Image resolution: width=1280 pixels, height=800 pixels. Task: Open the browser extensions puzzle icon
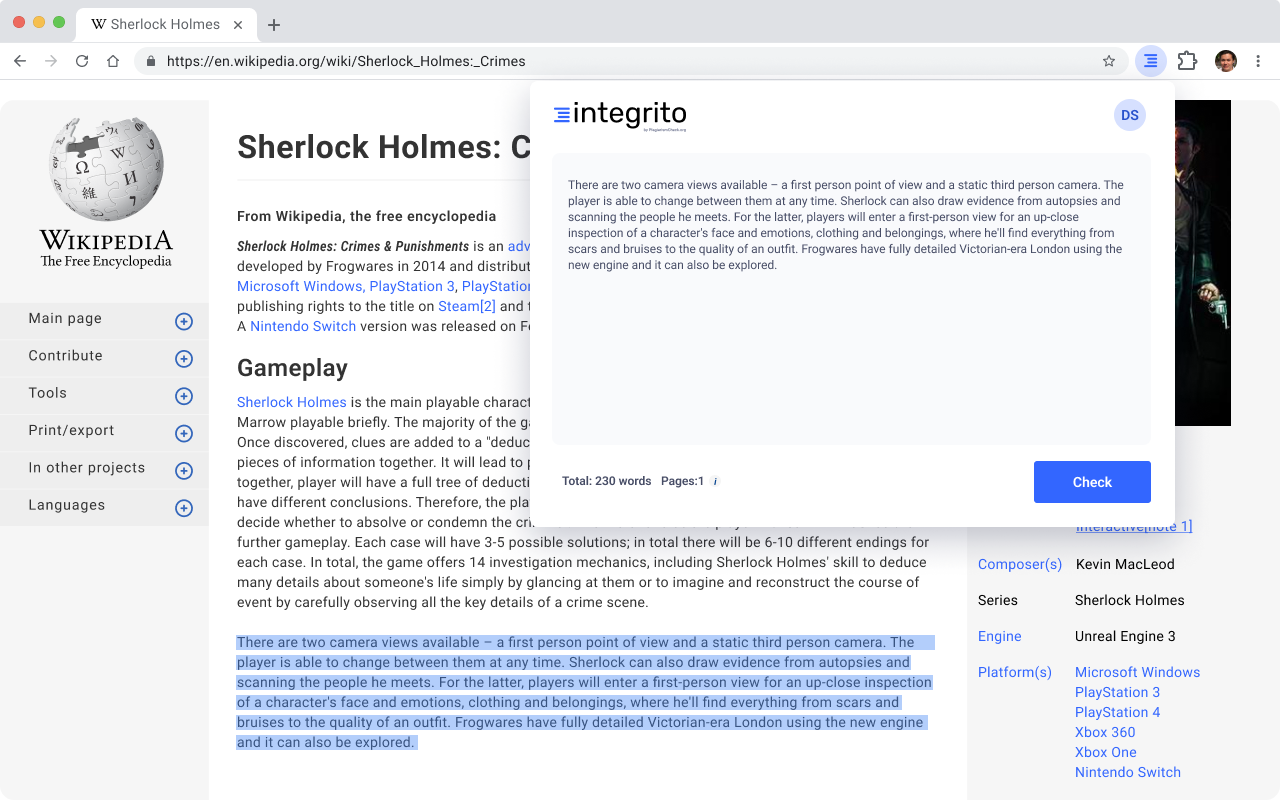(x=1187, y=61)
